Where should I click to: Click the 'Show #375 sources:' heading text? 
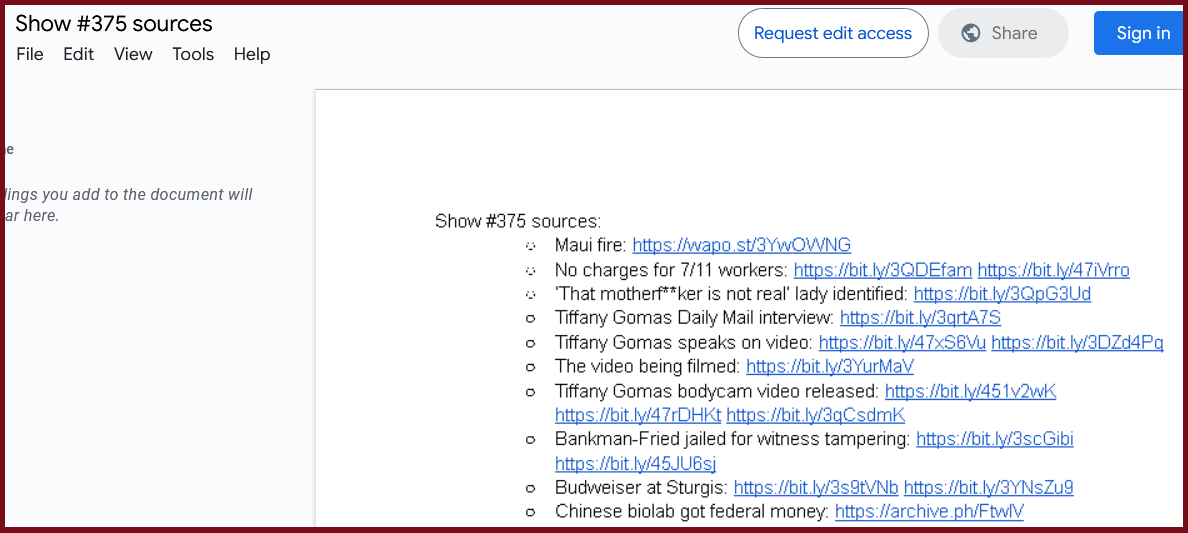point(517,221)
